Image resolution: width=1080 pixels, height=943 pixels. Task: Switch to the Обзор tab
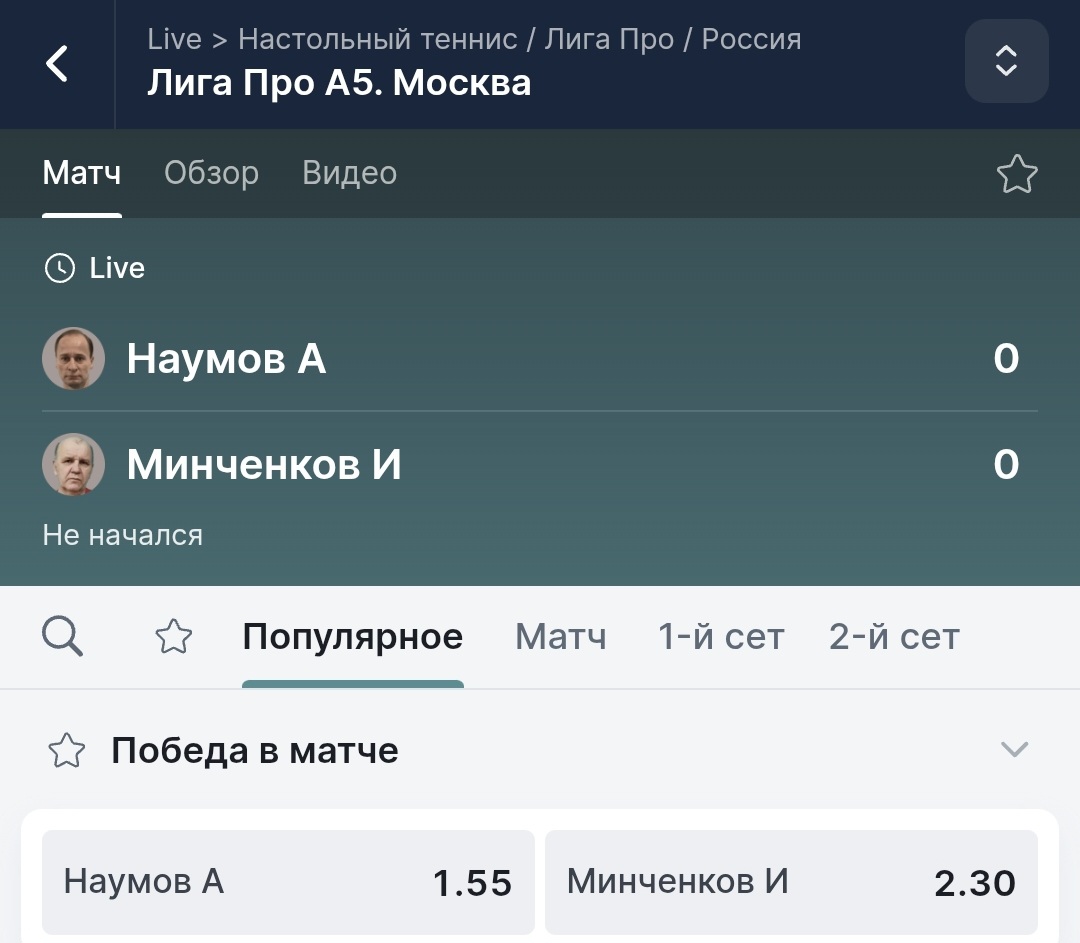point(211,173)
